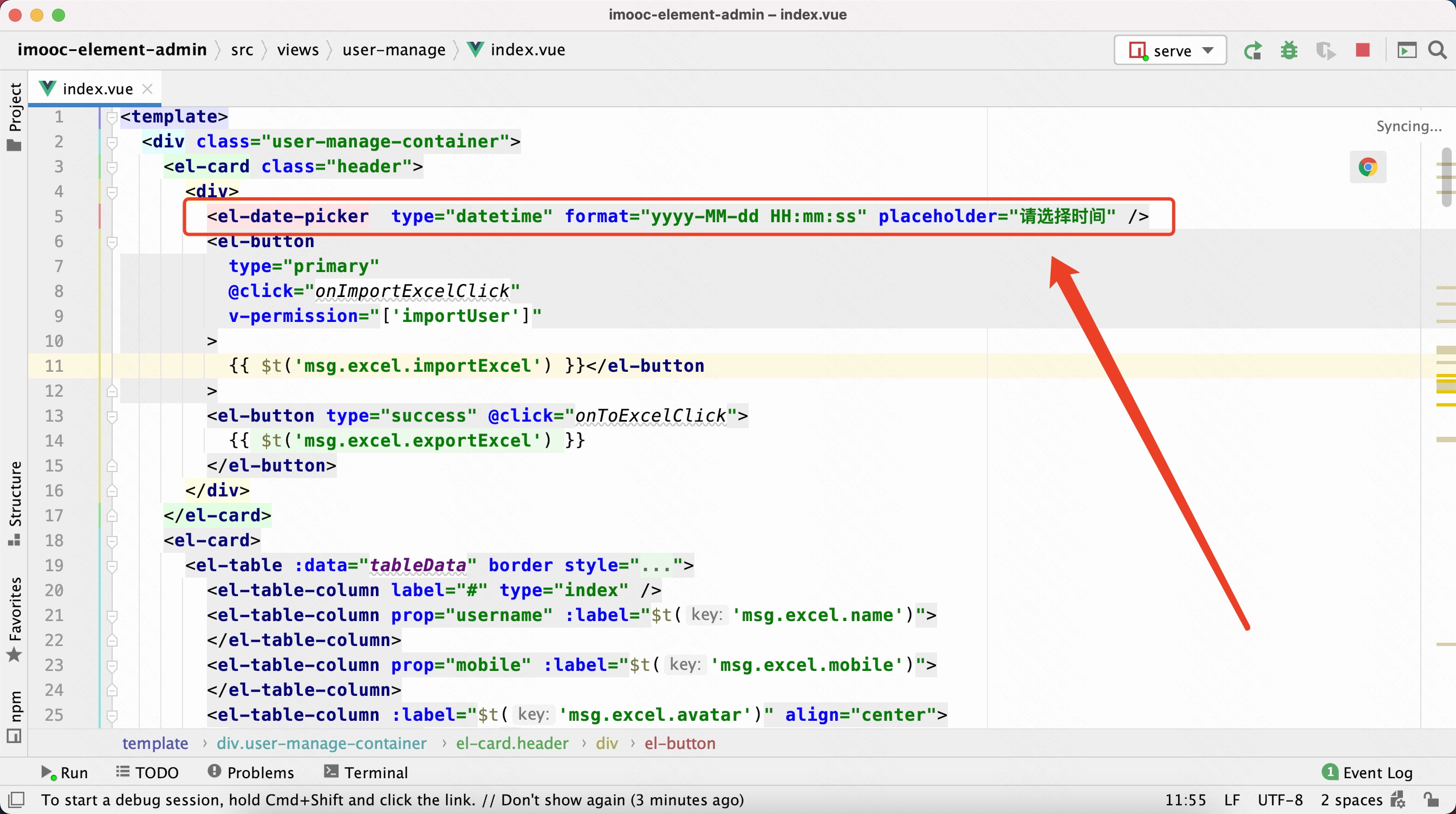1456x814 pixels.
Task: Click cursor position 11:55 in status bar
Action: 1185,800
